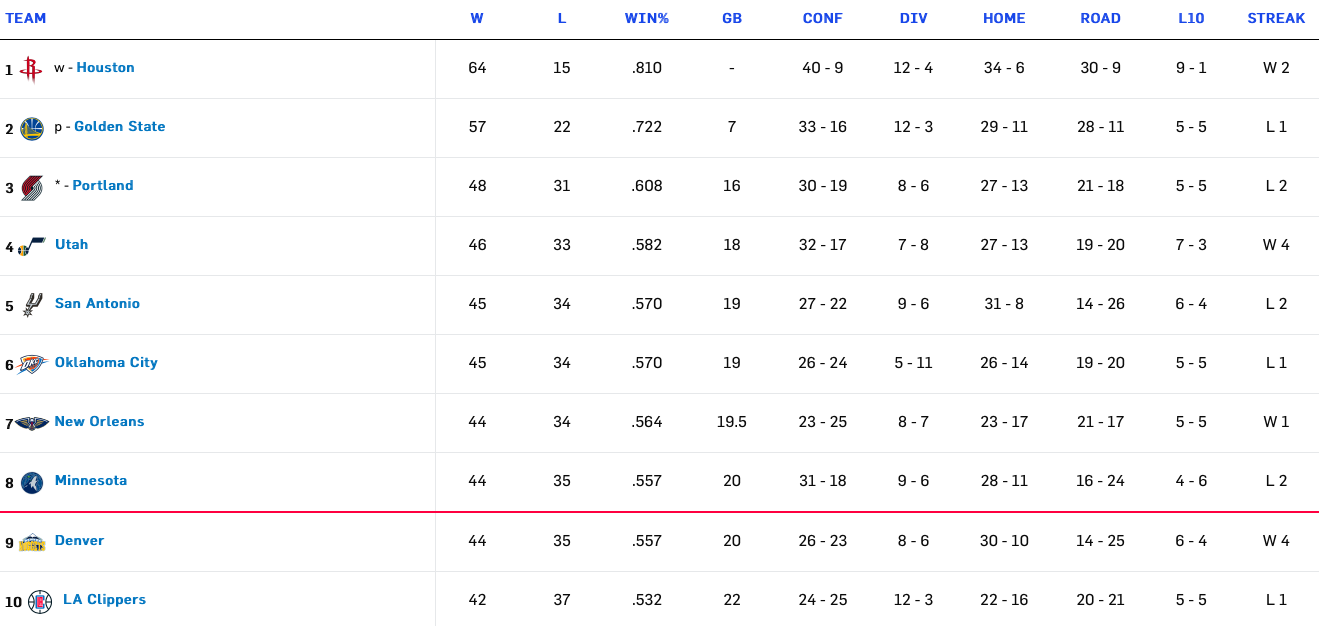Click the New Orleans Pelicans logo
Screen dimensions: 1319x626
(x=32, y=423)
